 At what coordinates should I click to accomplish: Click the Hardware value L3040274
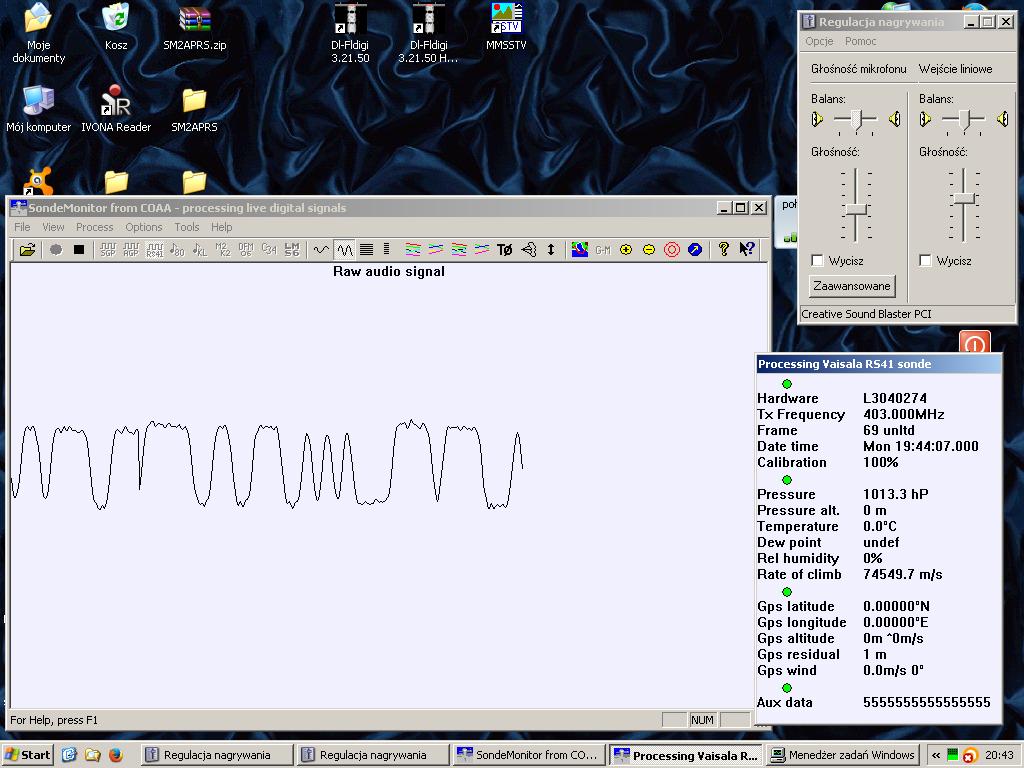click(895, 398)
